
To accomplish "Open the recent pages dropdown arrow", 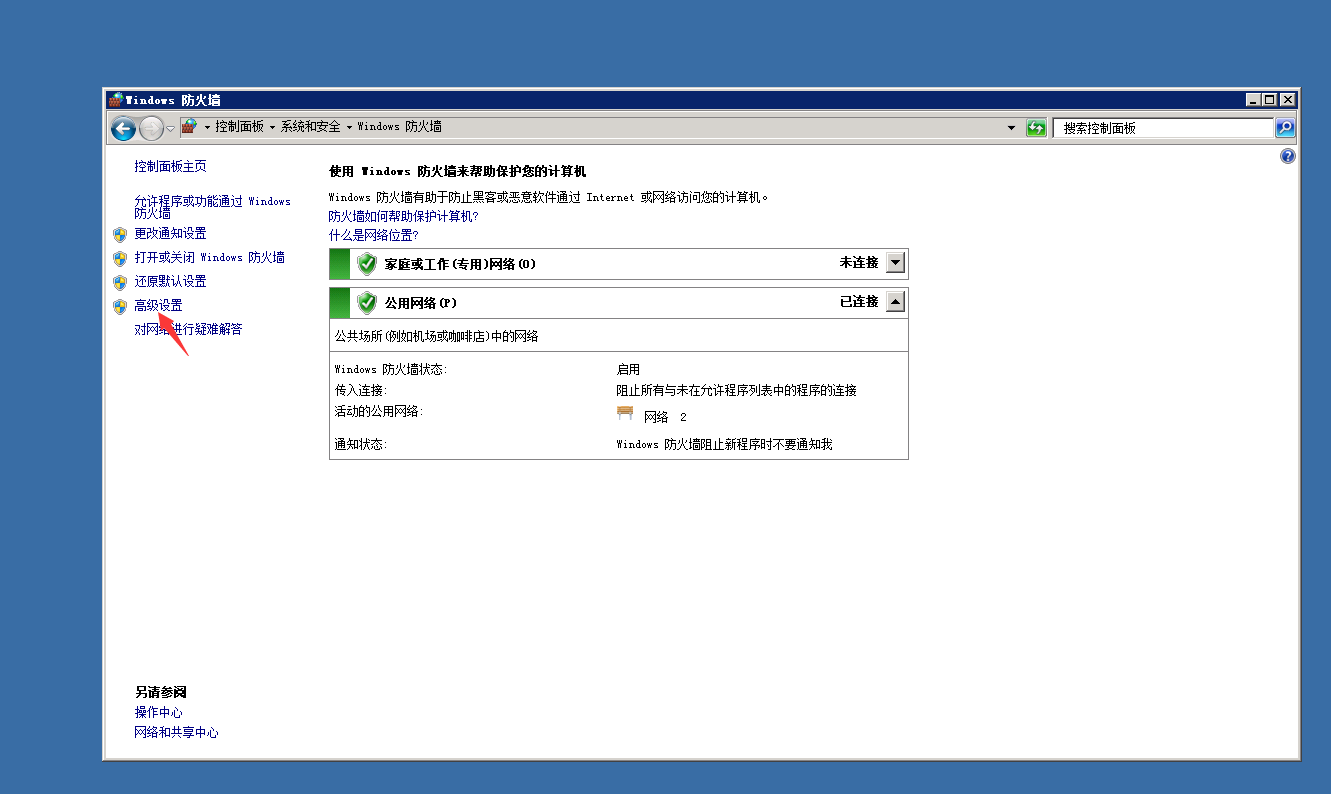I will (x=170, y=128).
